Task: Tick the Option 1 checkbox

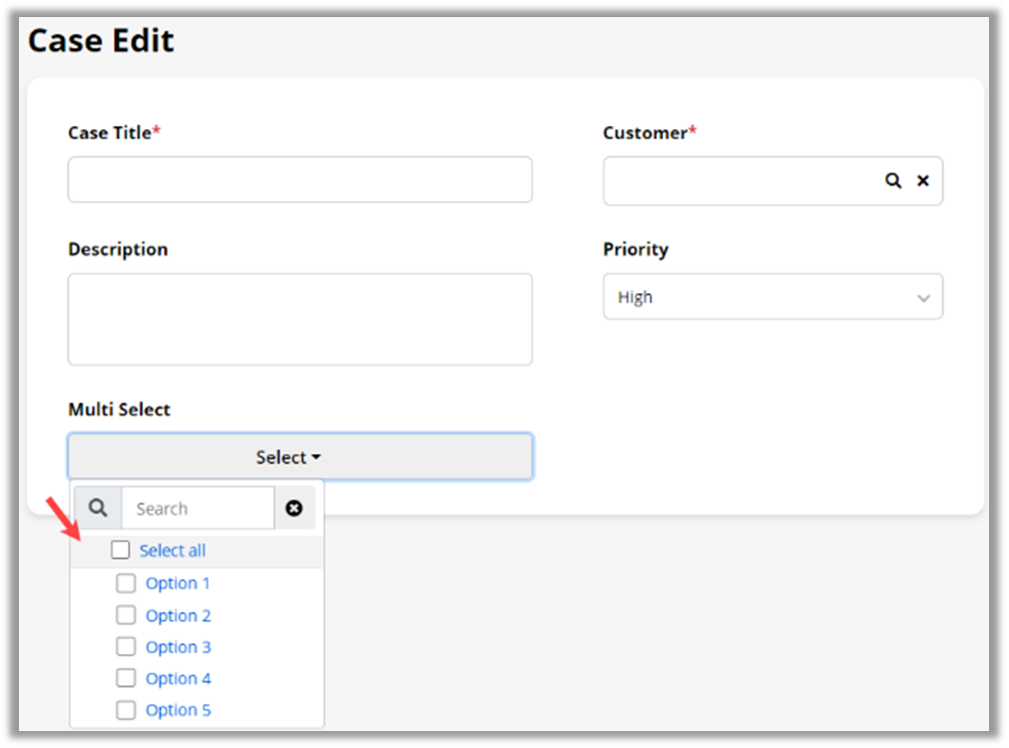Action: click(126, 583)
